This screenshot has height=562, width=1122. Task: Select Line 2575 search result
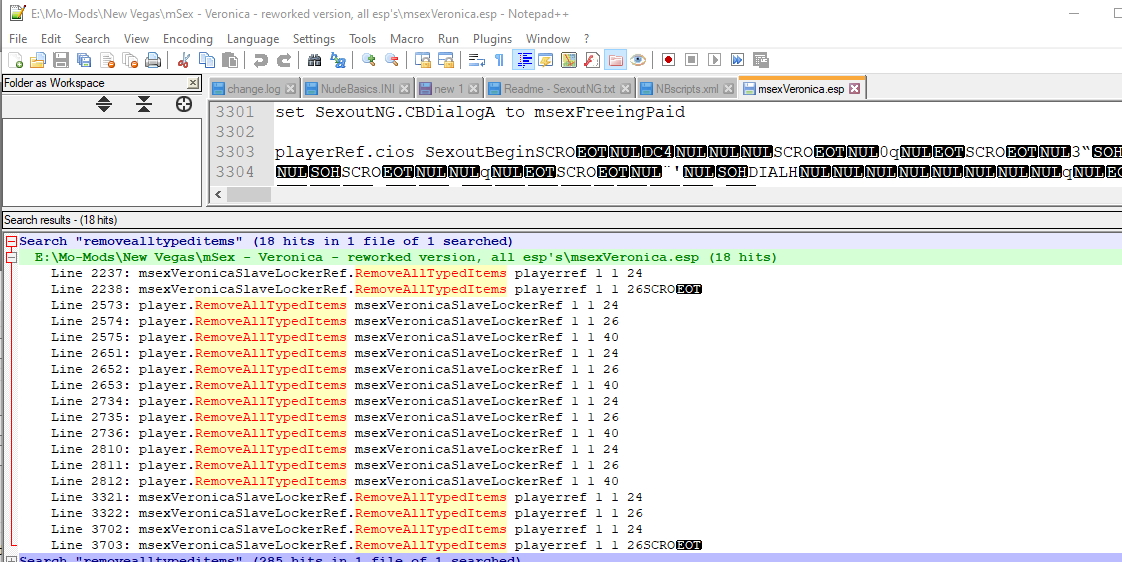[335, 337]
